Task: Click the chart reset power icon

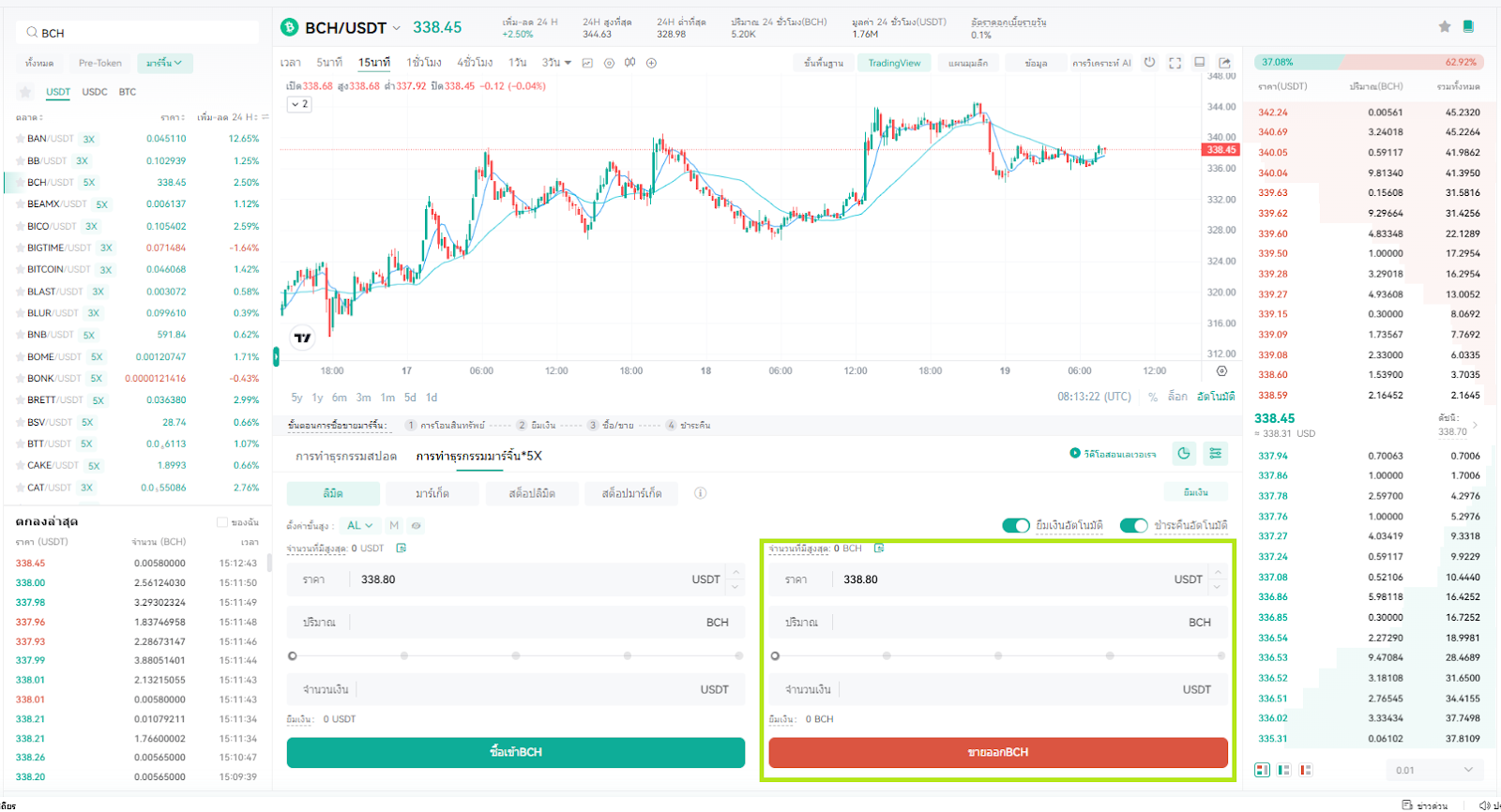Action: pyautogui.click(x=1149, y=63)
